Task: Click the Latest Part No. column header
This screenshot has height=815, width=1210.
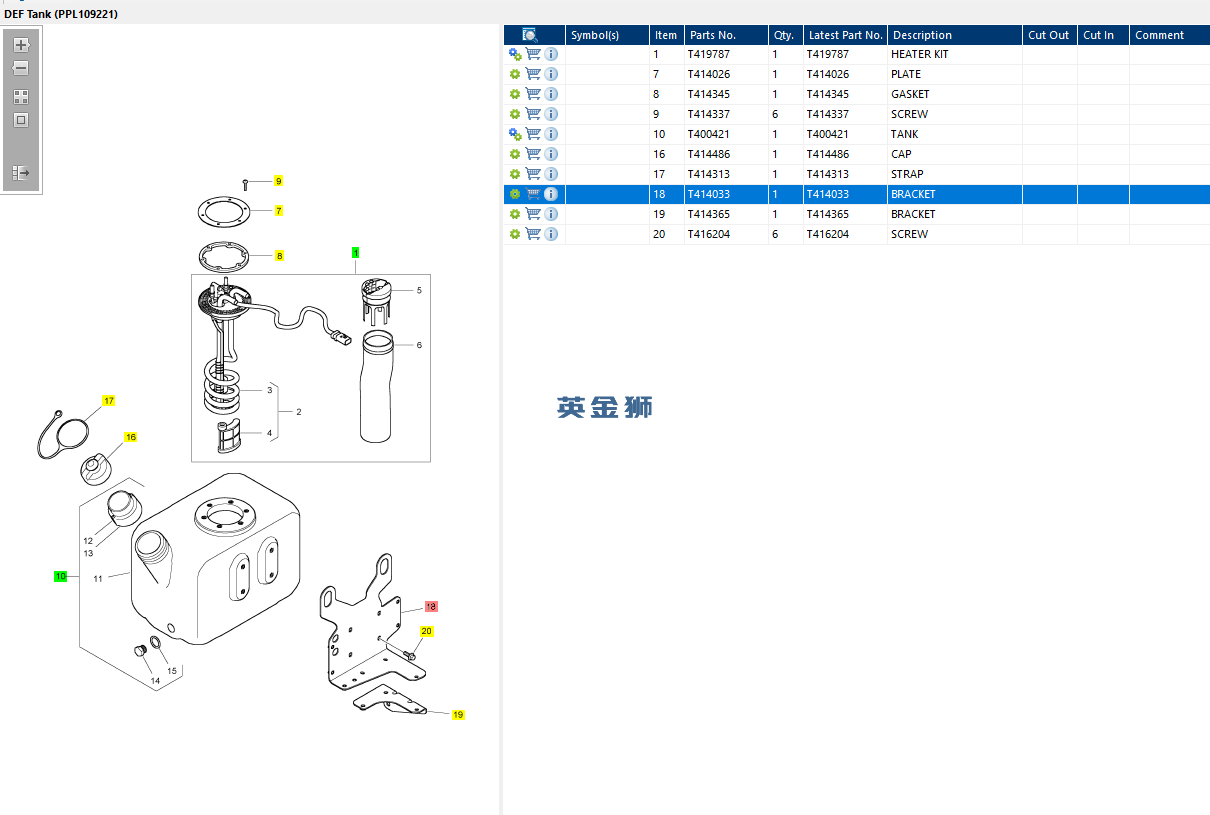Action: 845,35
